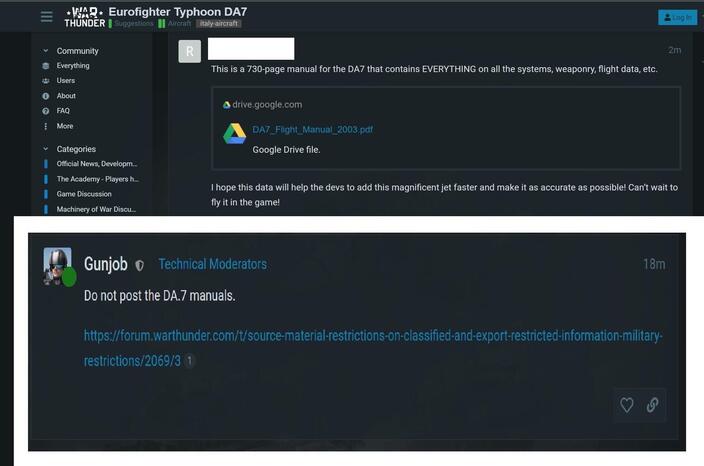Open the source-material-restrictions forum link
Viewport: 704px width, 466px height.
click(373, 348)
